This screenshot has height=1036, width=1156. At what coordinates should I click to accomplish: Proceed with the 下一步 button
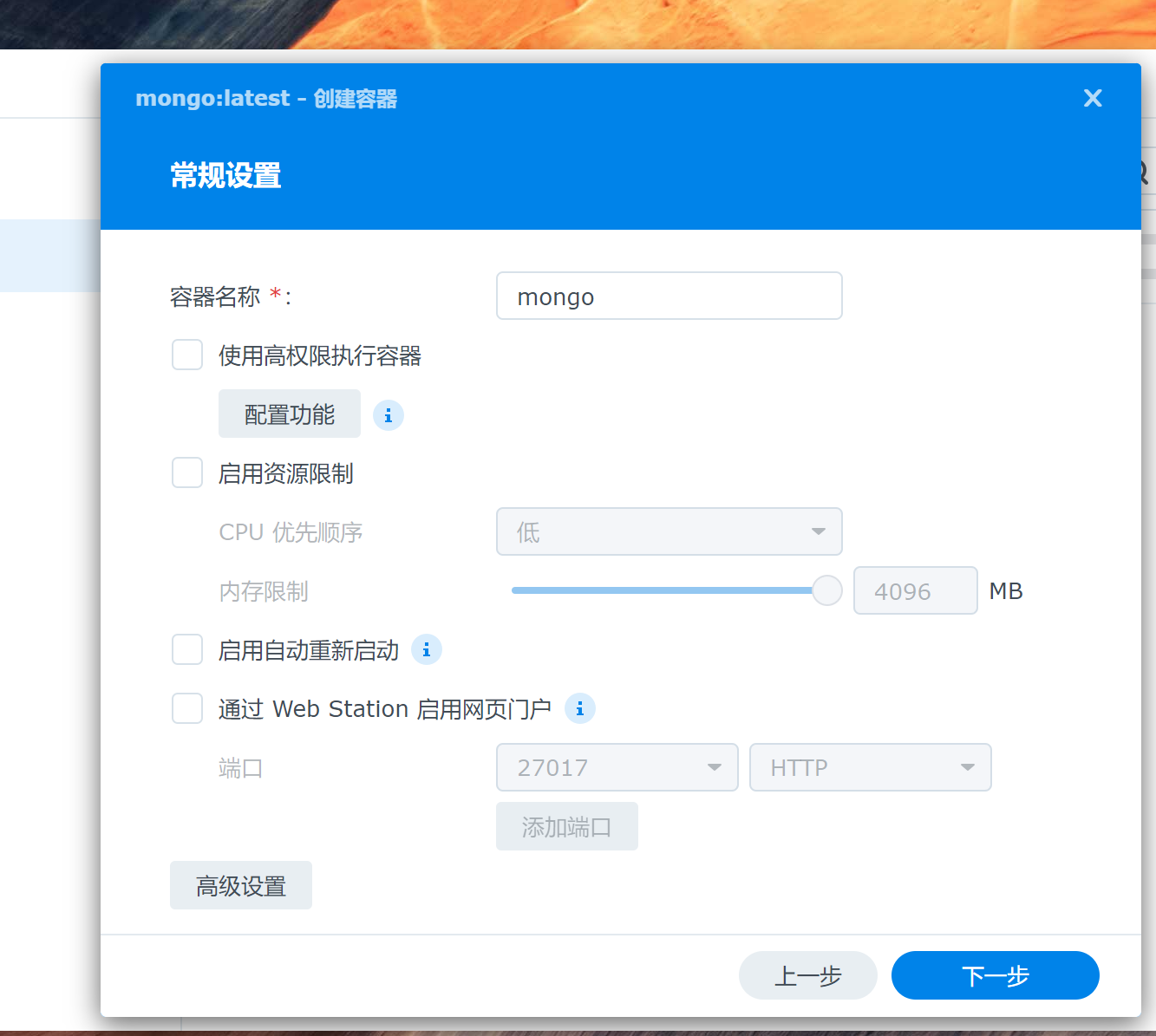pos(996,975)
